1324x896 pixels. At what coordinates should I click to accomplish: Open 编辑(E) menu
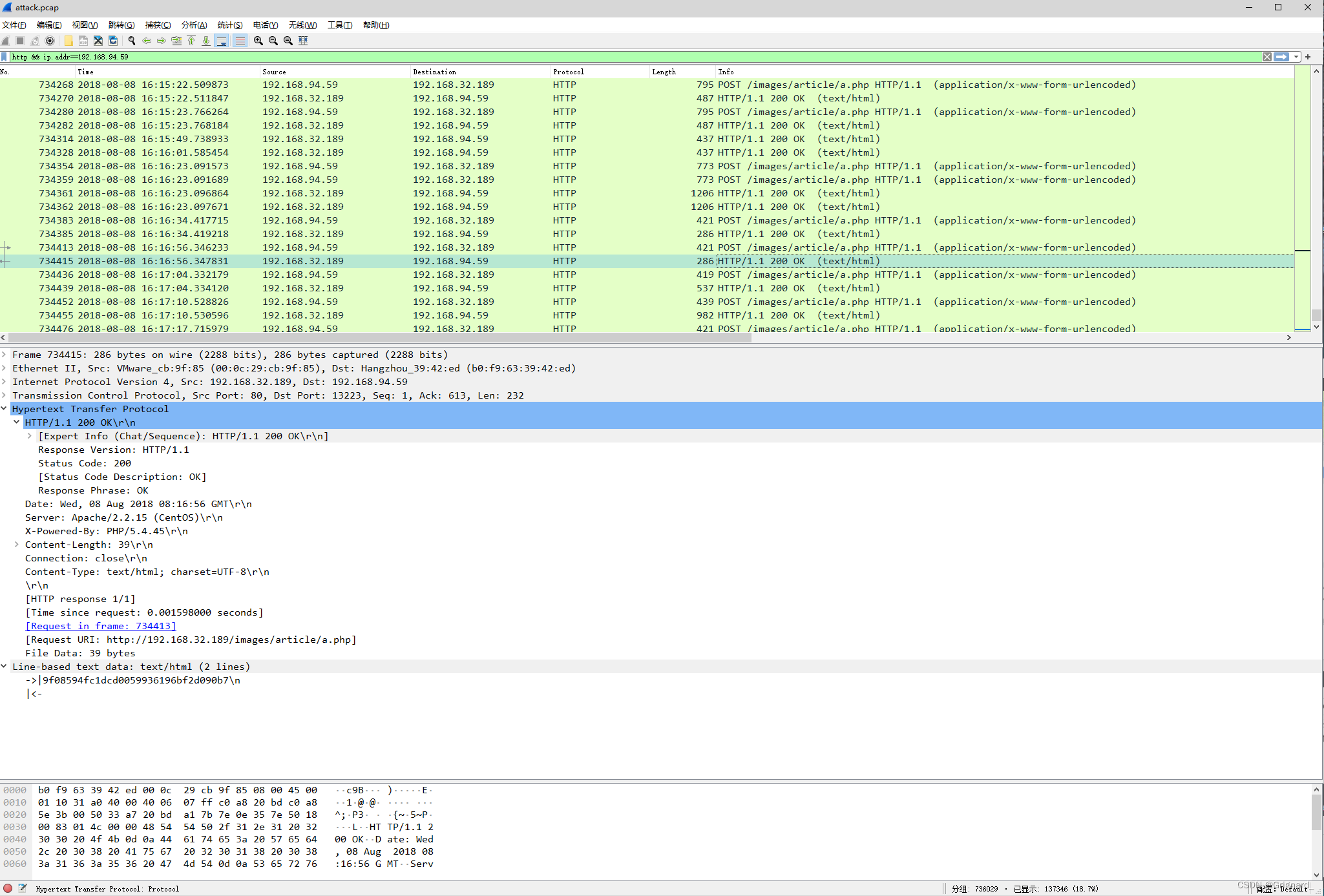49,25
